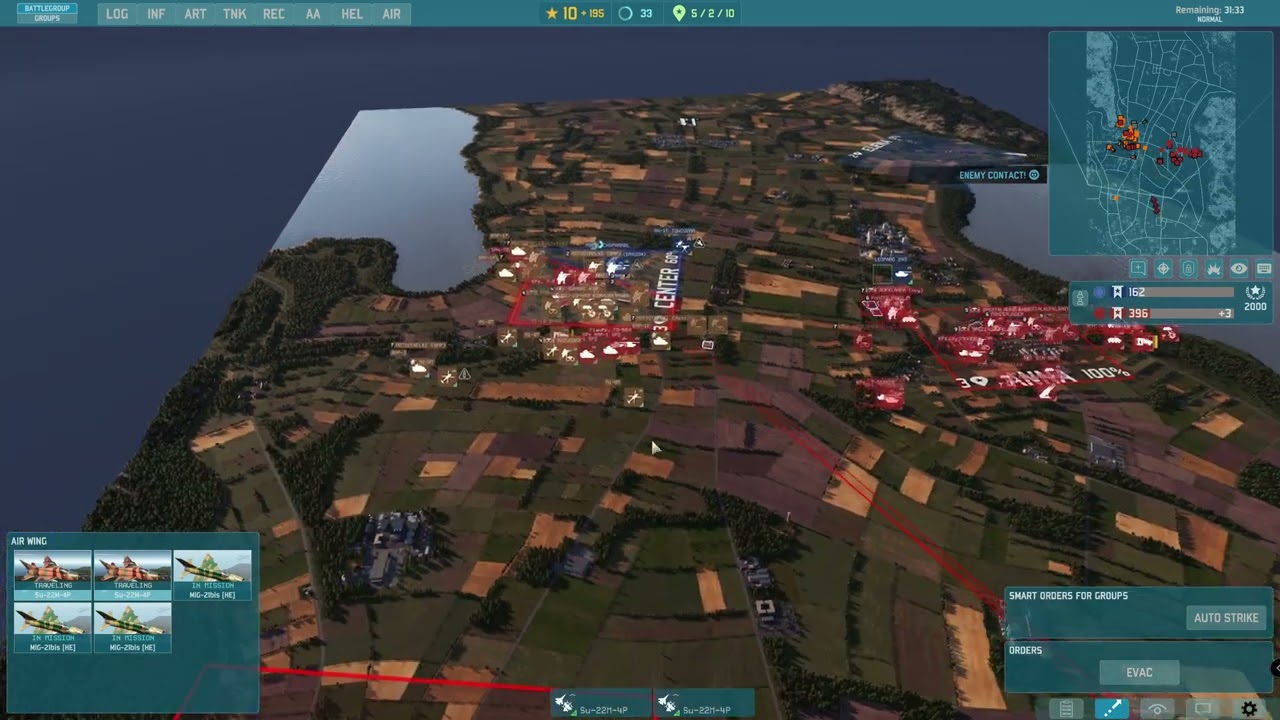Click the red team score bar 396

coord(1166,313)
